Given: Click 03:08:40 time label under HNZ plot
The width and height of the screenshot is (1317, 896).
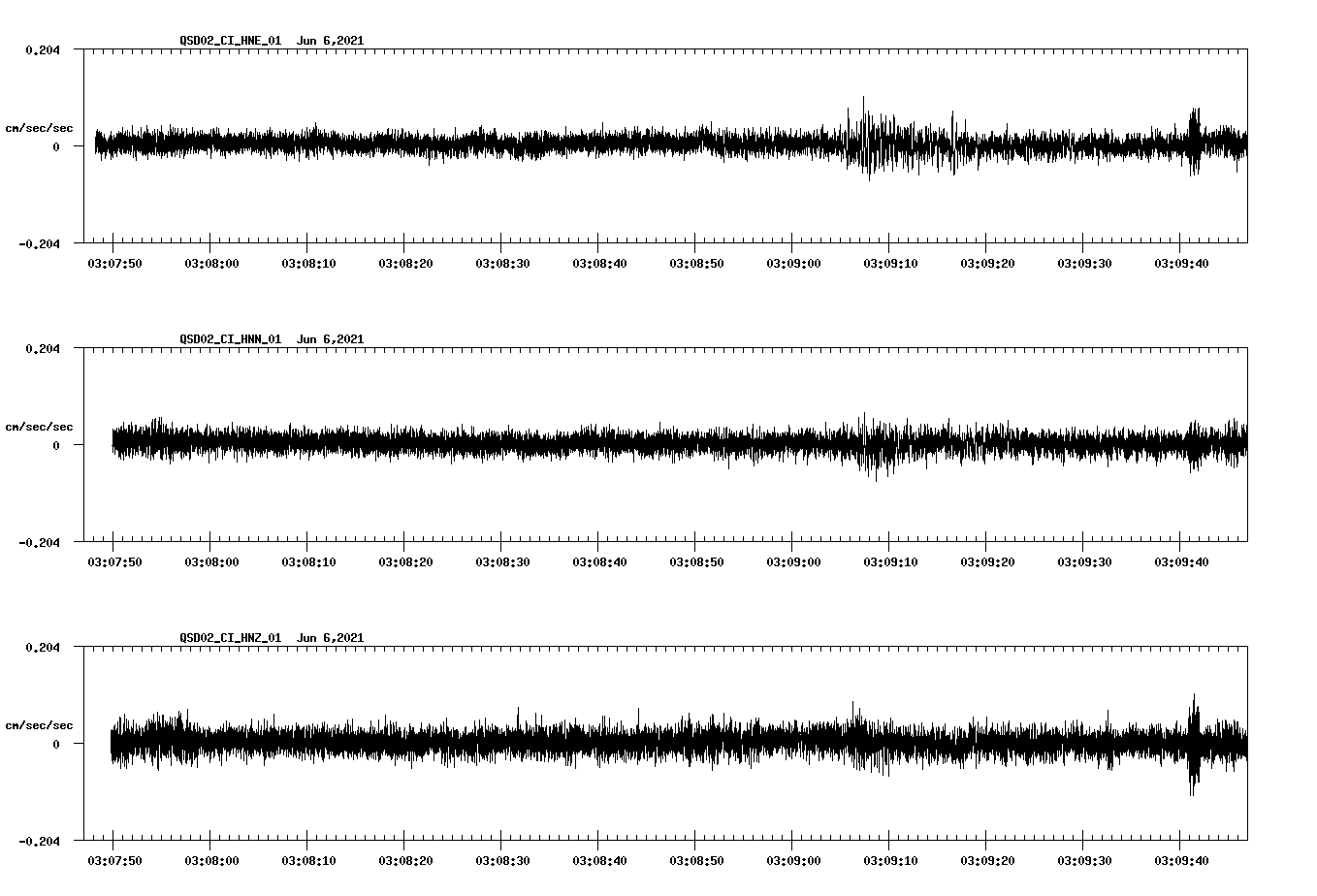Looking at the screenshot, I should click(599, 860).
